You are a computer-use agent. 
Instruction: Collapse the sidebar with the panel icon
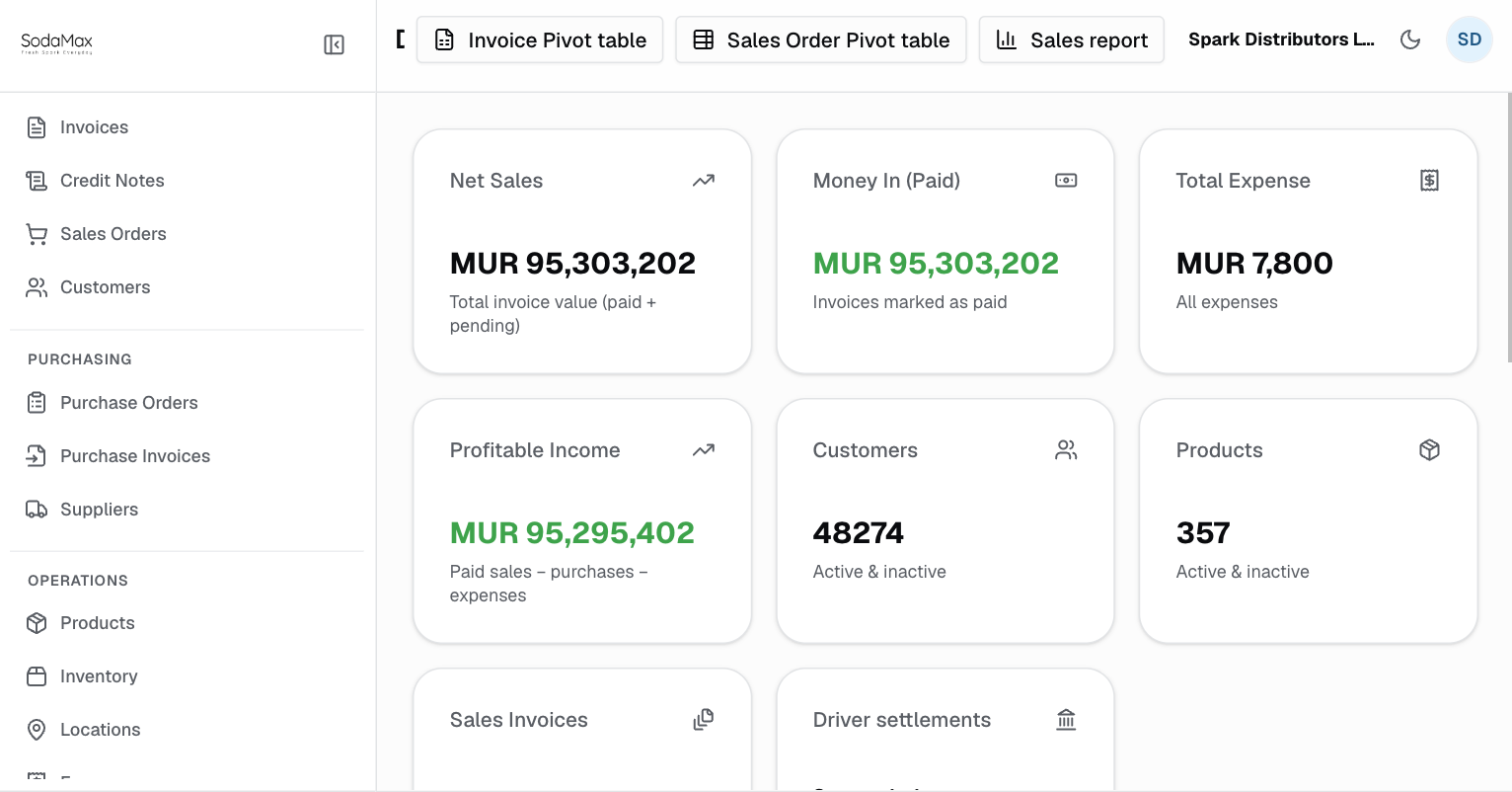[x=334, y=44]
